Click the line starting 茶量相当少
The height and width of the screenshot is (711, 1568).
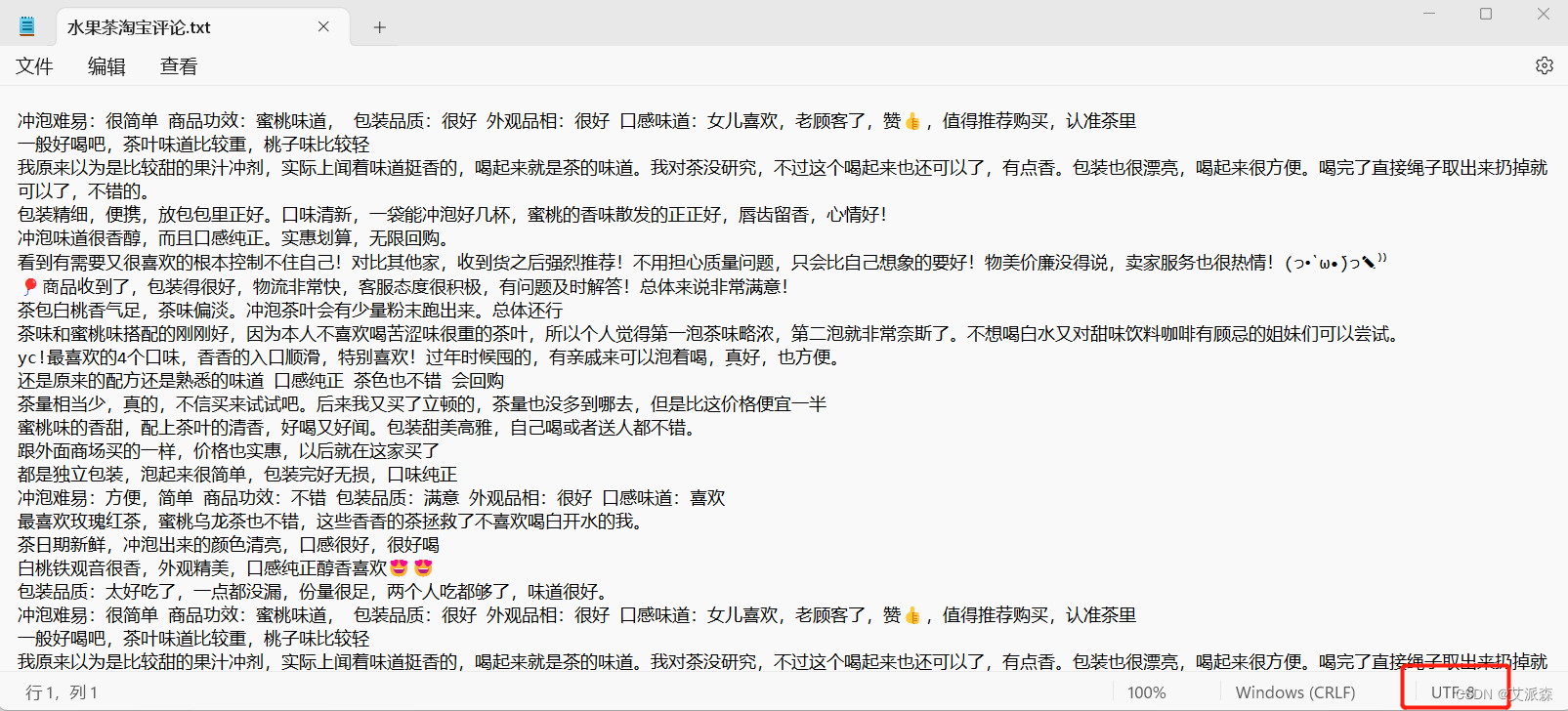click(422, 403)
